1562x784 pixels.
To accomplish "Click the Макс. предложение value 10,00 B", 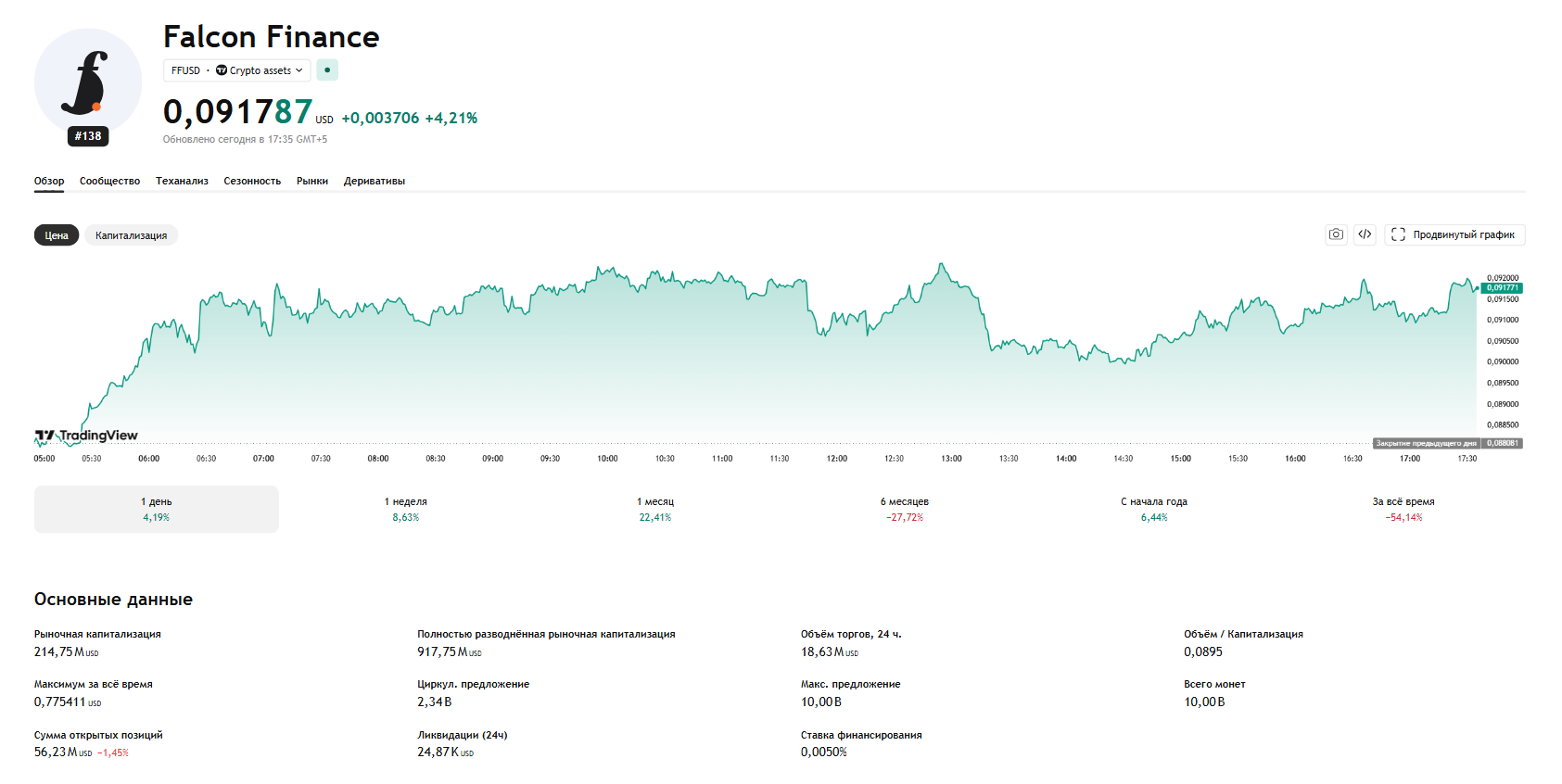I will [821, 702].
